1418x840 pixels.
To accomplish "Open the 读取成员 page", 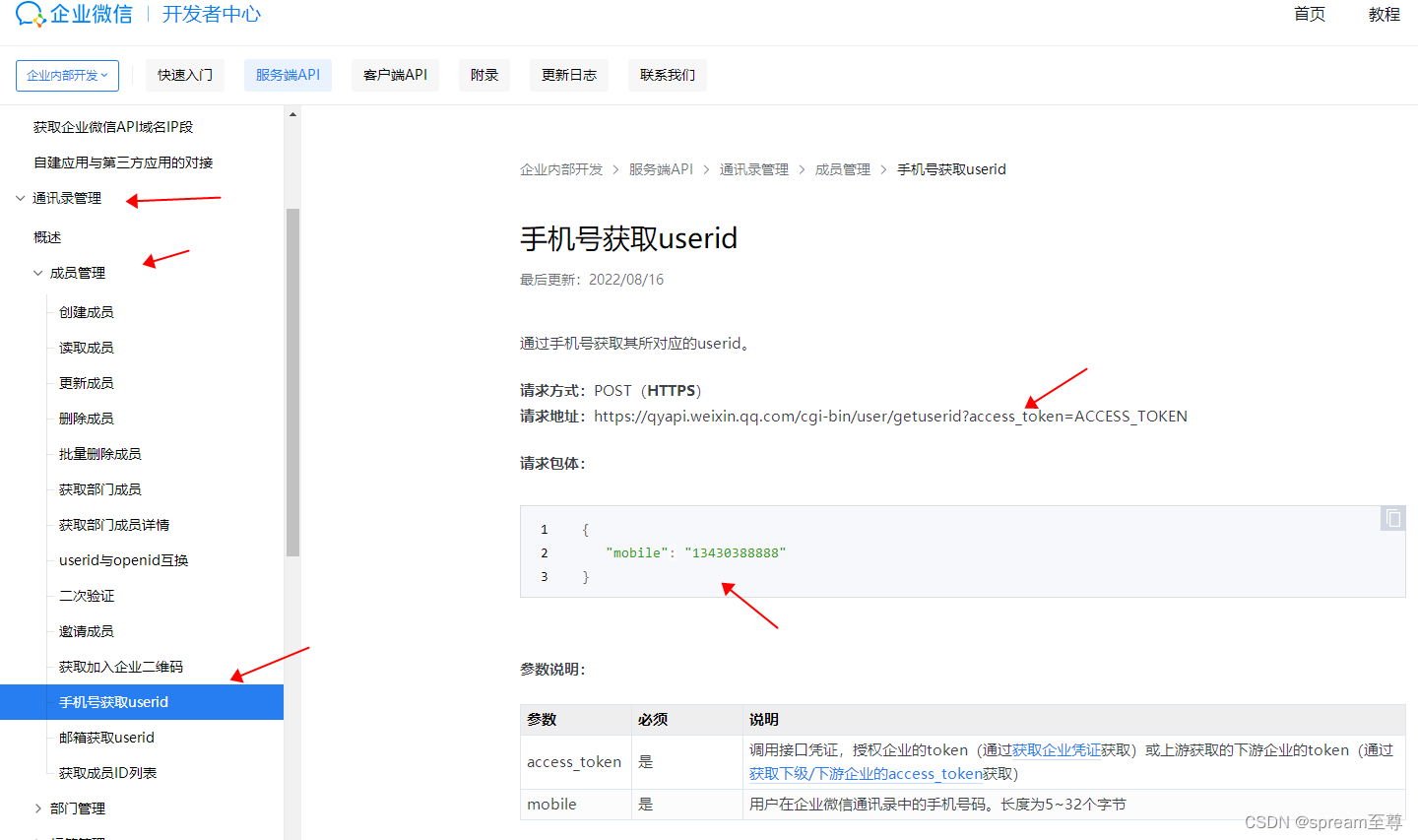I will [x=87, y=348].
